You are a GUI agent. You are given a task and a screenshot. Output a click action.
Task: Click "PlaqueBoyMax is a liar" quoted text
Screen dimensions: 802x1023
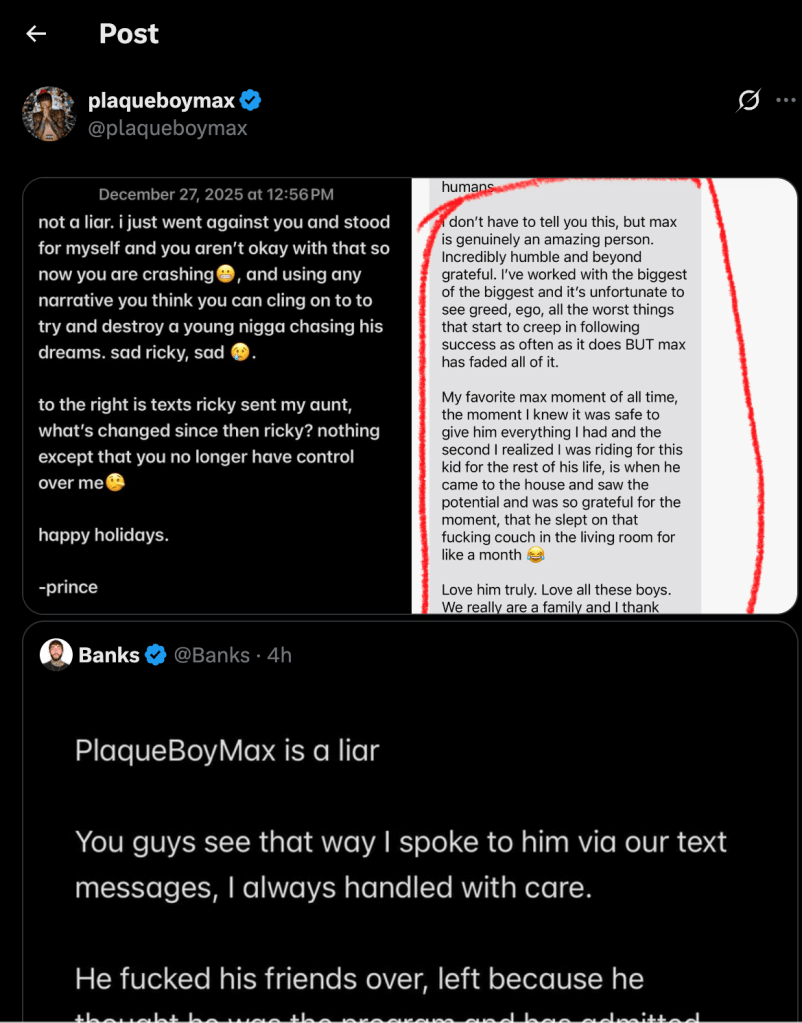coord(227,750)
